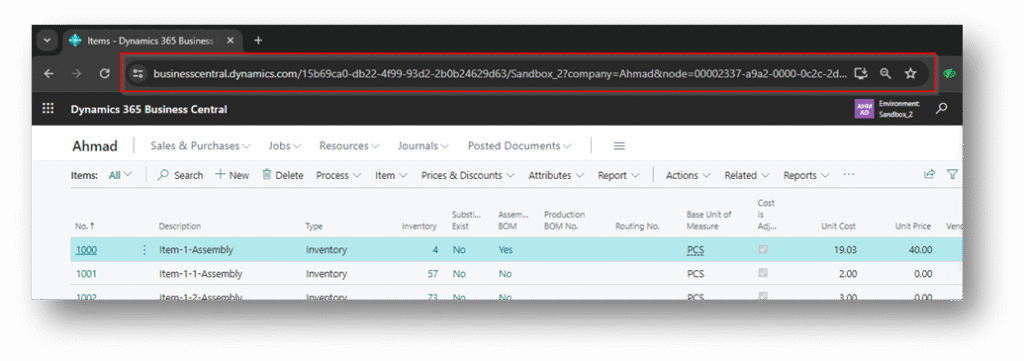Click the green extension icon

pos(949,74)
